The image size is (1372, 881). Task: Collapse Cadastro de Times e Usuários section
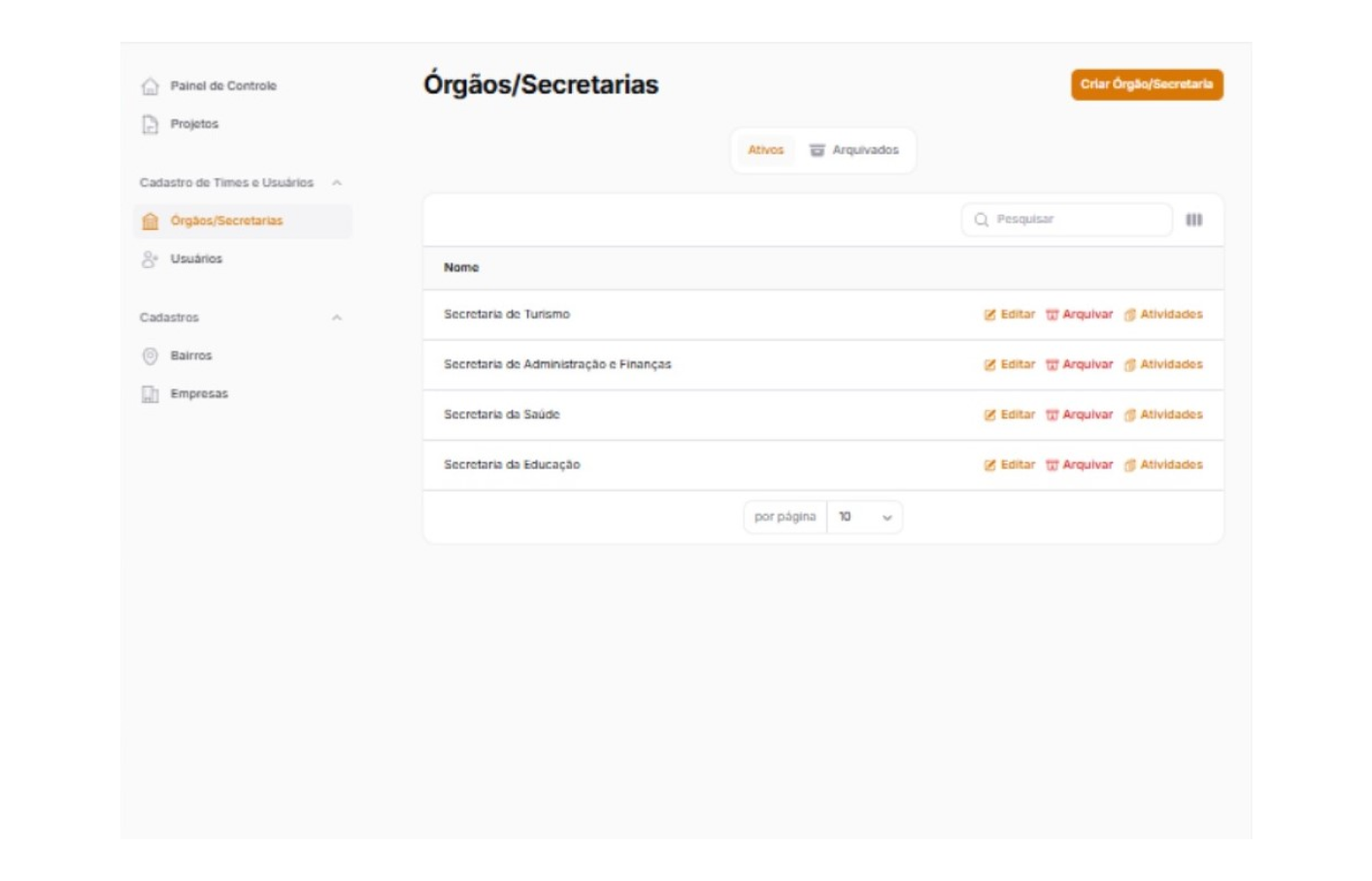(337, 183)
